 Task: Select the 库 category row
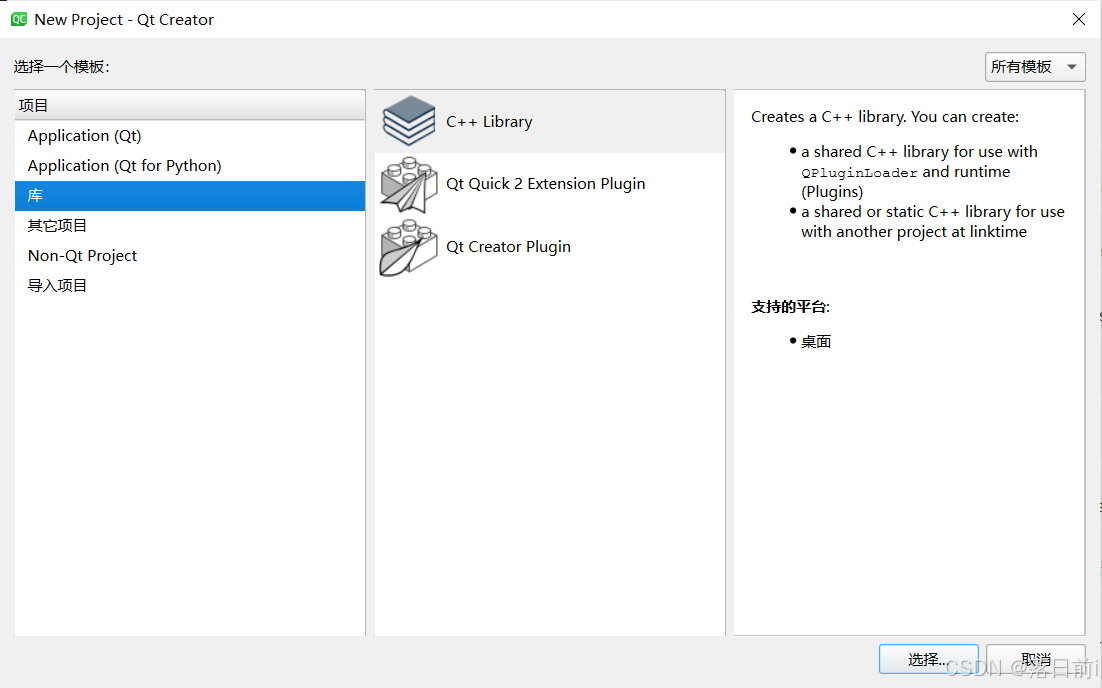(x=190, y=195)
